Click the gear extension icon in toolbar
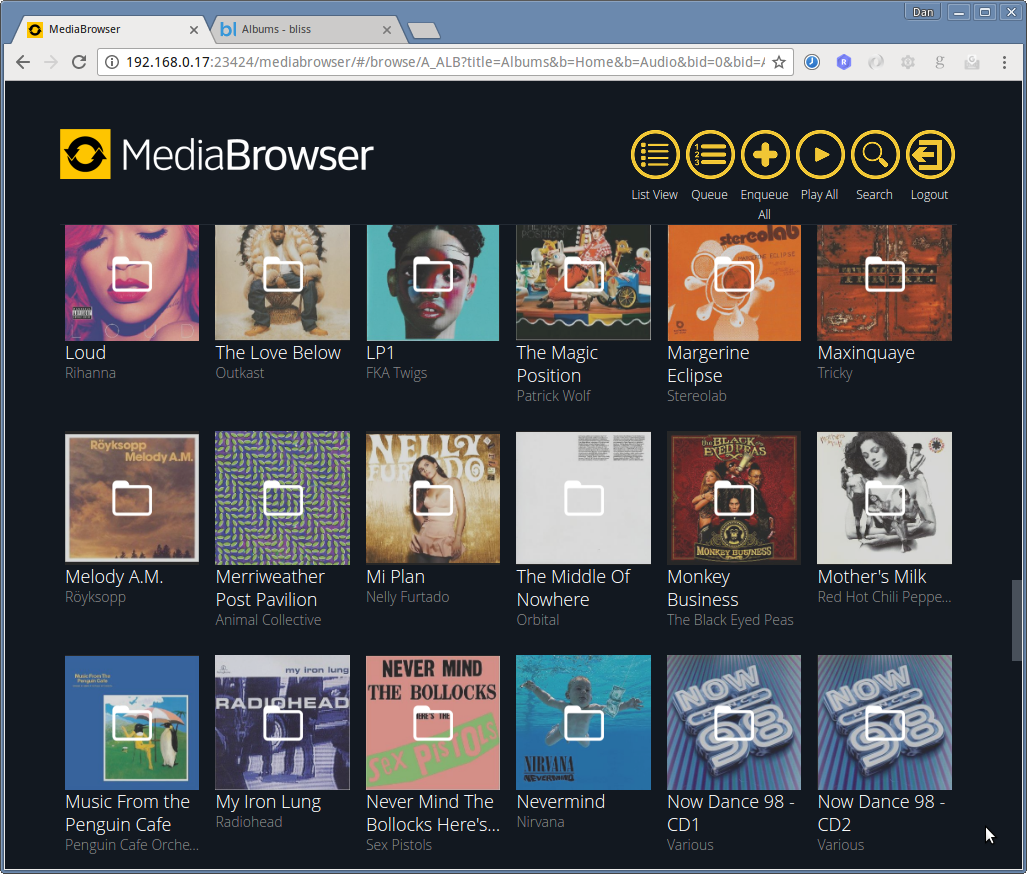Screen dimensions: 1027x874 pos(908,62)
